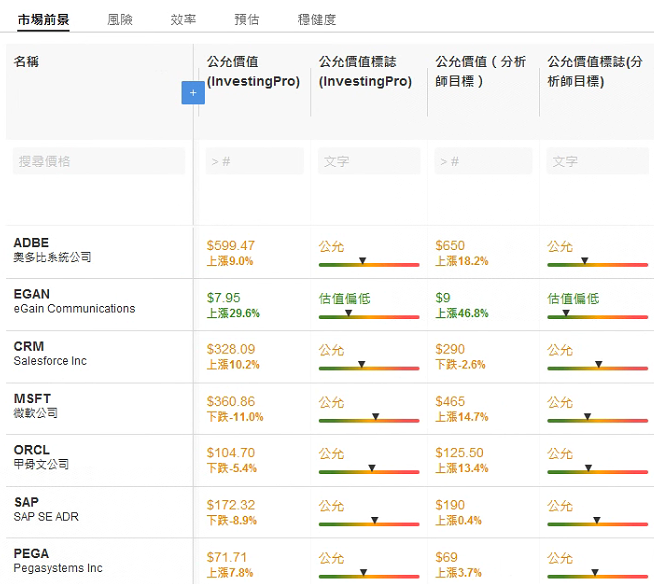The width and height of the screenshot is (654, 584).
Task: Click PEGA analyst target $69
Action: point(446,557)
